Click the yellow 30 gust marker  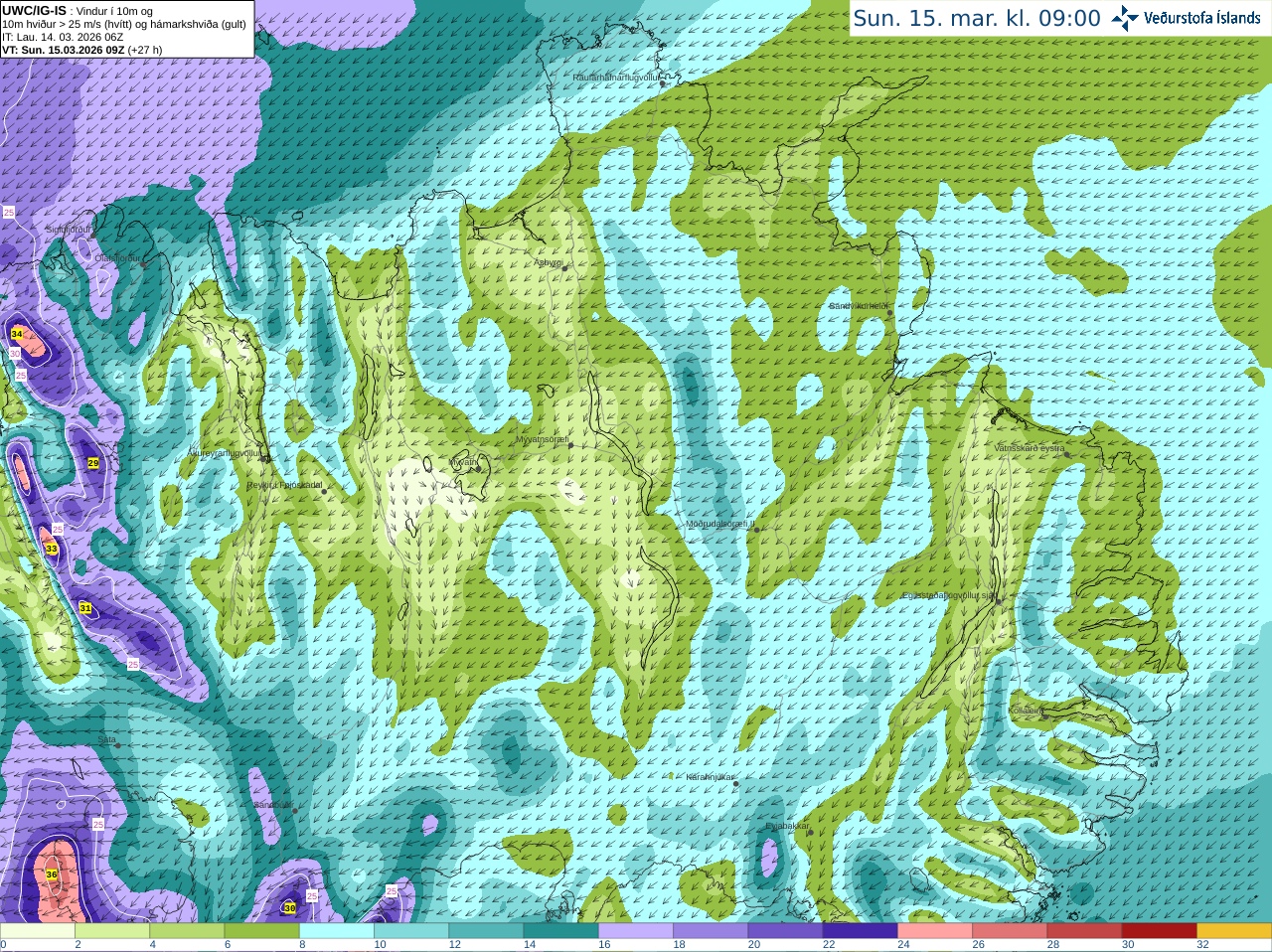(x=289, y=908)
